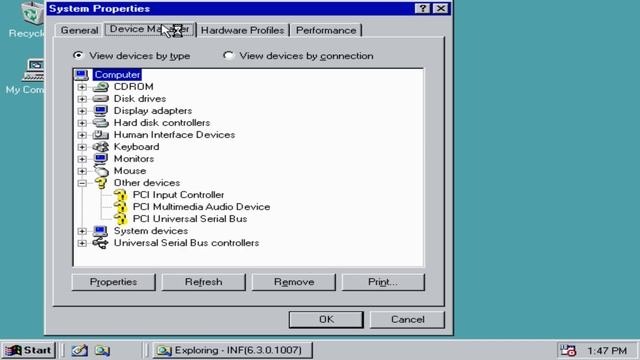Screen dimensions: 640x360
Task: Expand the Human Interface Devices node
Action: point(82,135)
